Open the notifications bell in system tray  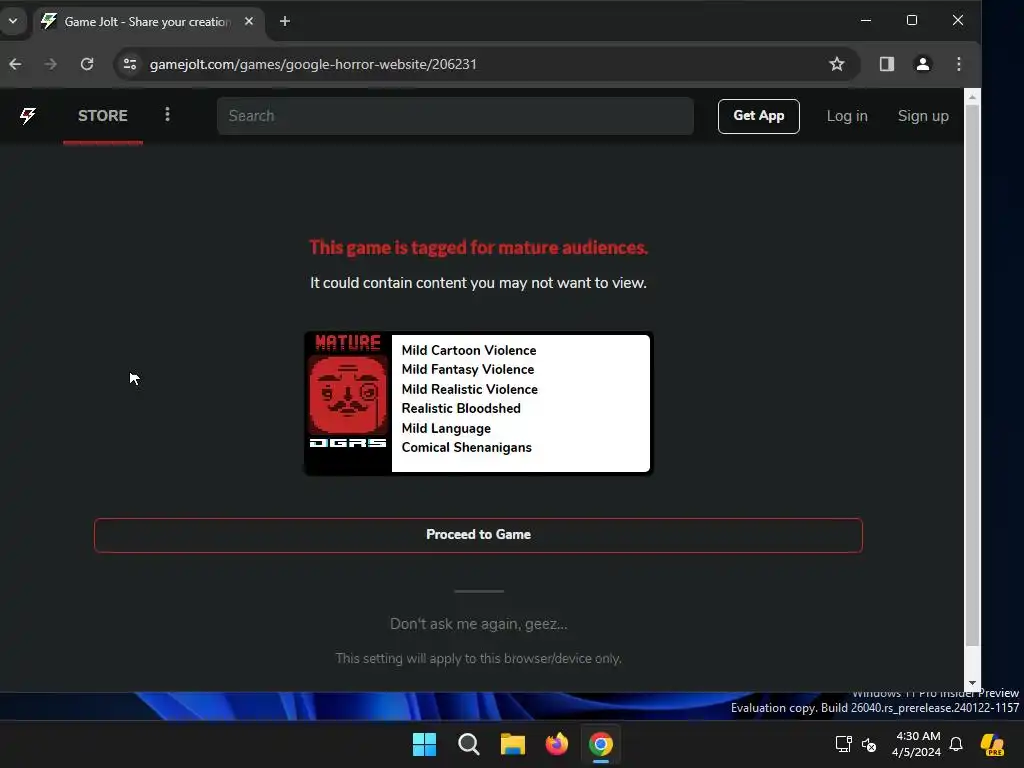956,744
